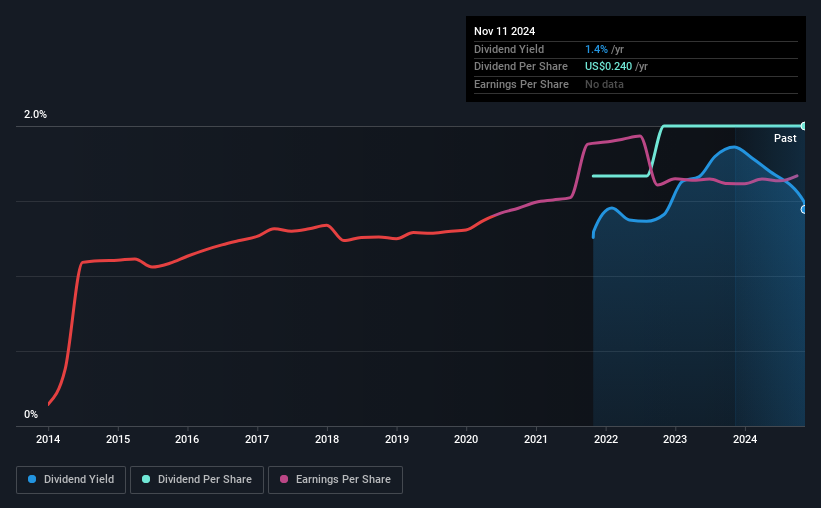
Task: Select the 2024 x-axis label
Action: pyautogui.click(x=745, y=439)
